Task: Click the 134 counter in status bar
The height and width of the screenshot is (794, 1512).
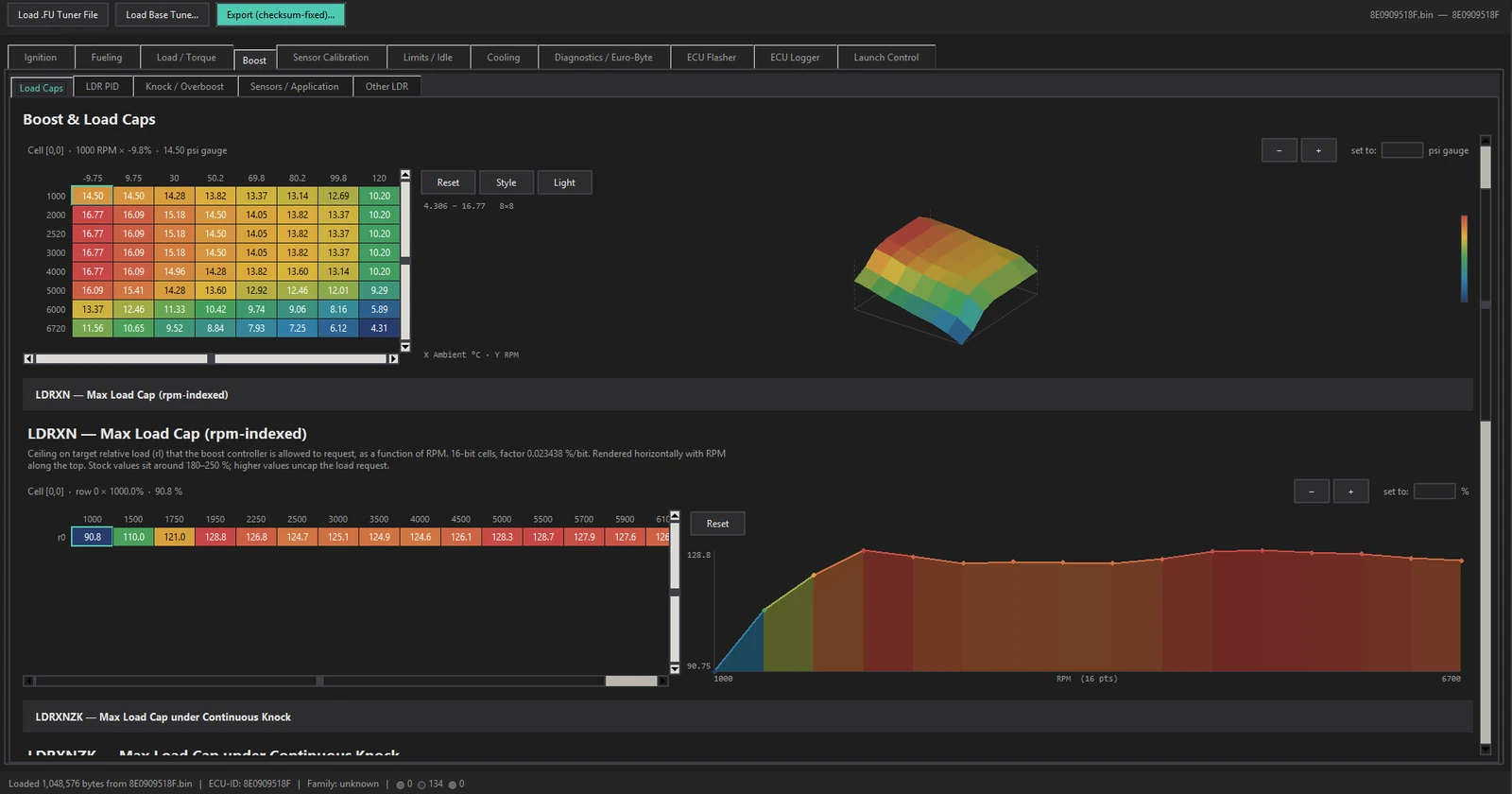Action: pos(430,784)
